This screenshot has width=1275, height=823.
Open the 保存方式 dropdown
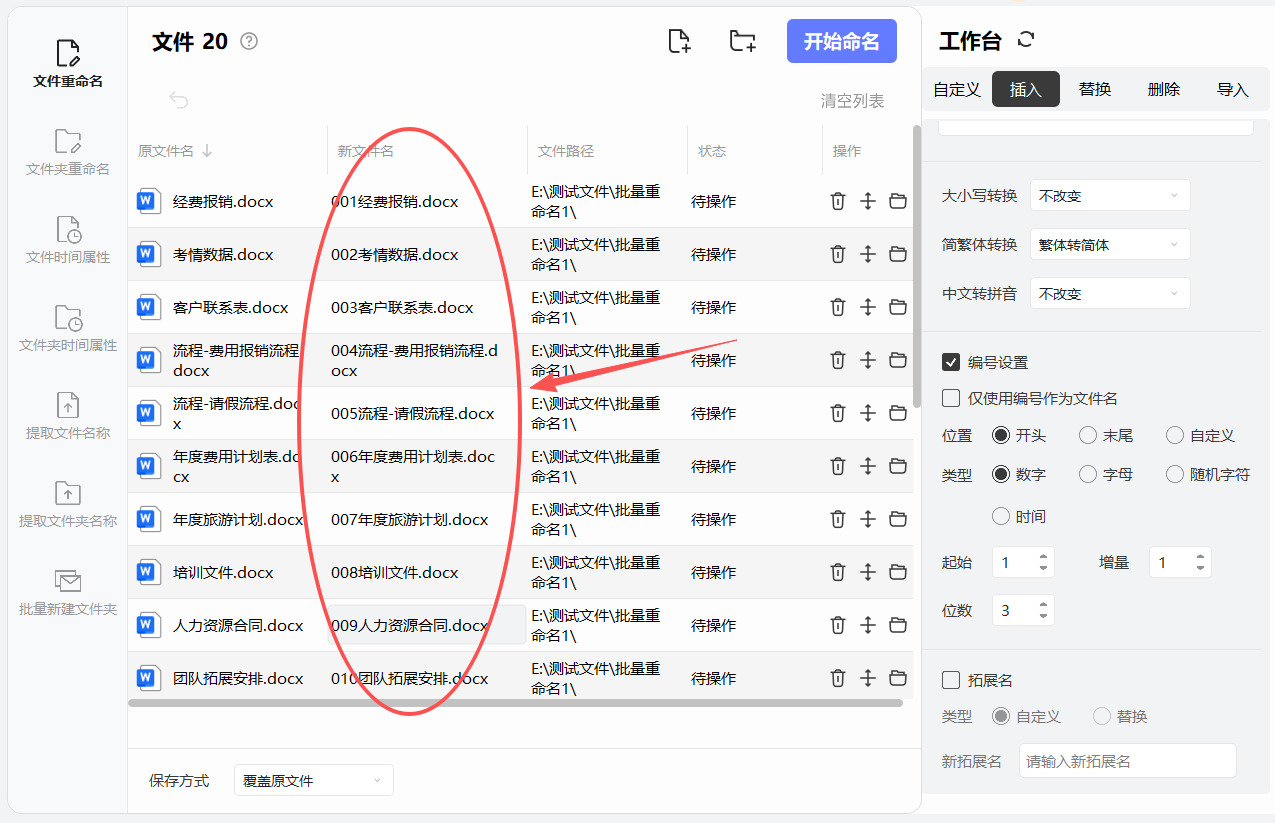pyautogui.click(x=313, y=780)
